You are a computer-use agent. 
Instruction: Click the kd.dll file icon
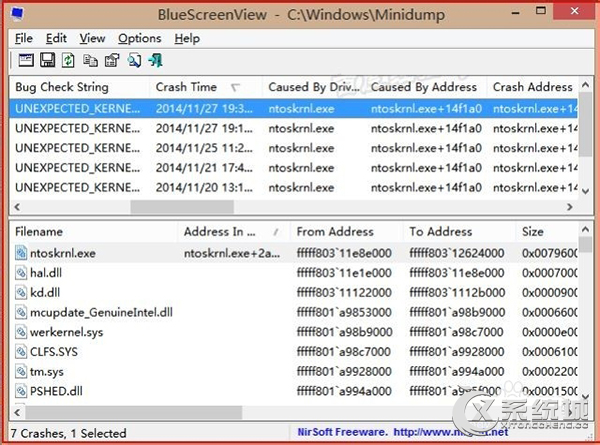(x=21, y=293)
